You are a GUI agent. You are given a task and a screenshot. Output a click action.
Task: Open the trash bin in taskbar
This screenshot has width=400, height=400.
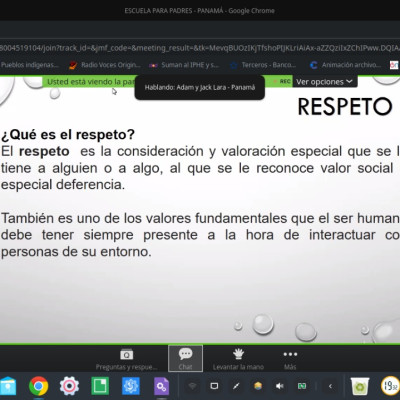[360, 386]
